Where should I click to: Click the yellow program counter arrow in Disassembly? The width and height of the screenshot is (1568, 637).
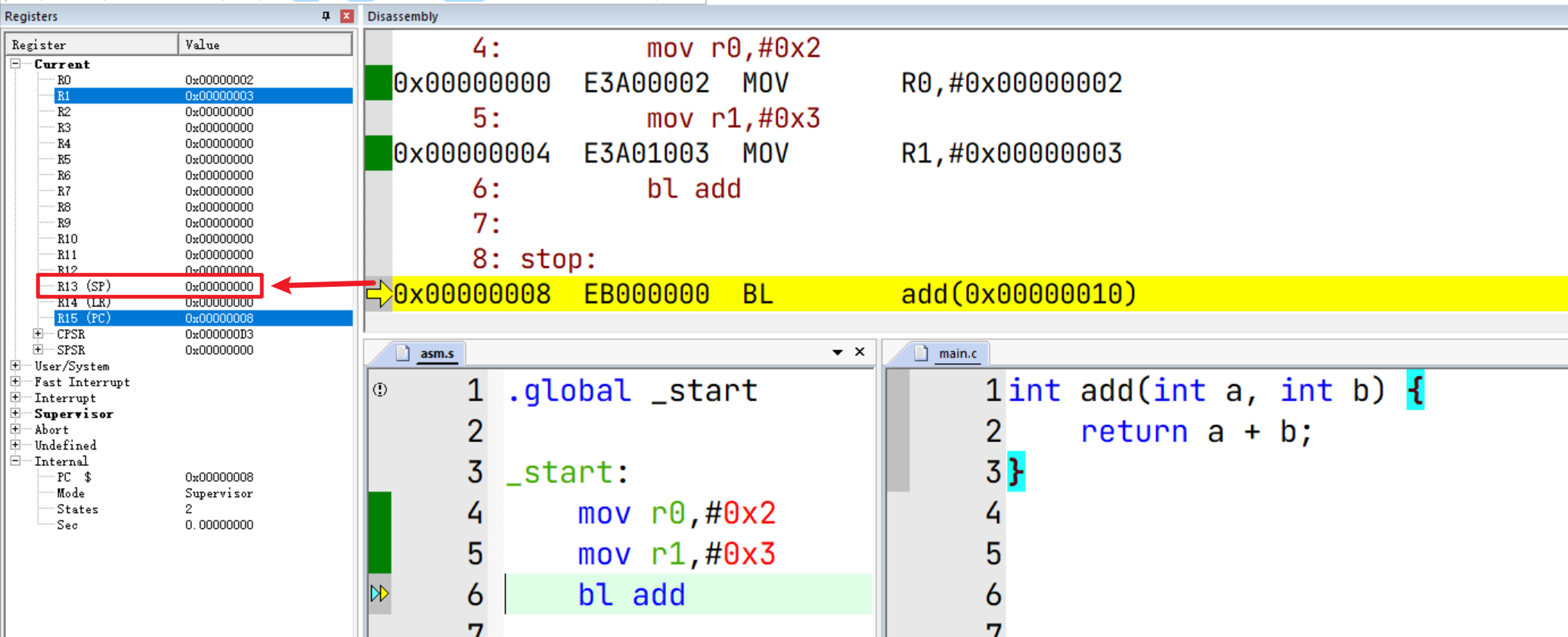[379, 294]
